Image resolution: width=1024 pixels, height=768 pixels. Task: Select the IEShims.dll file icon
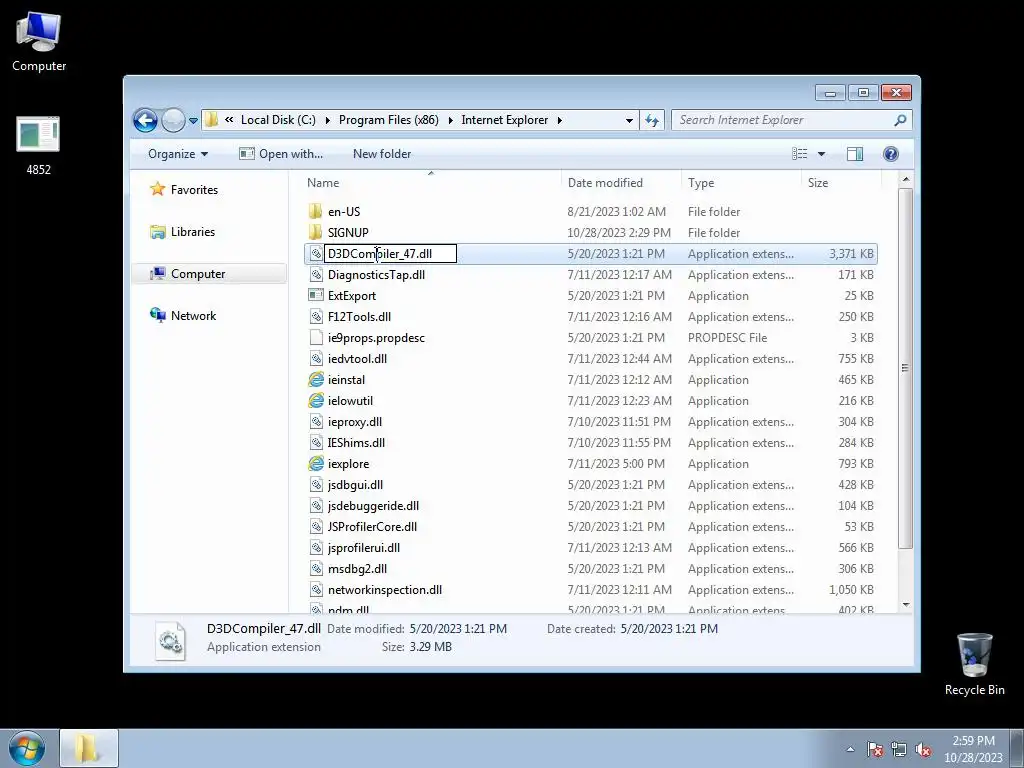point(316,443)
